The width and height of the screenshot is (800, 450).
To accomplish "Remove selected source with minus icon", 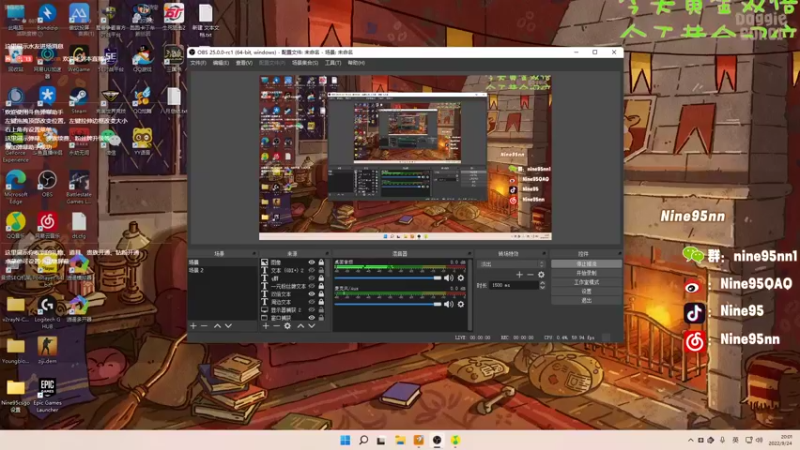I will point(276,326).
